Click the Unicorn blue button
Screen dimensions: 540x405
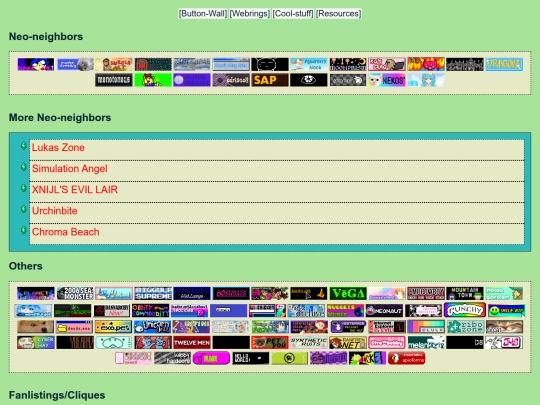pyautogui.click(x=153, y=327)
